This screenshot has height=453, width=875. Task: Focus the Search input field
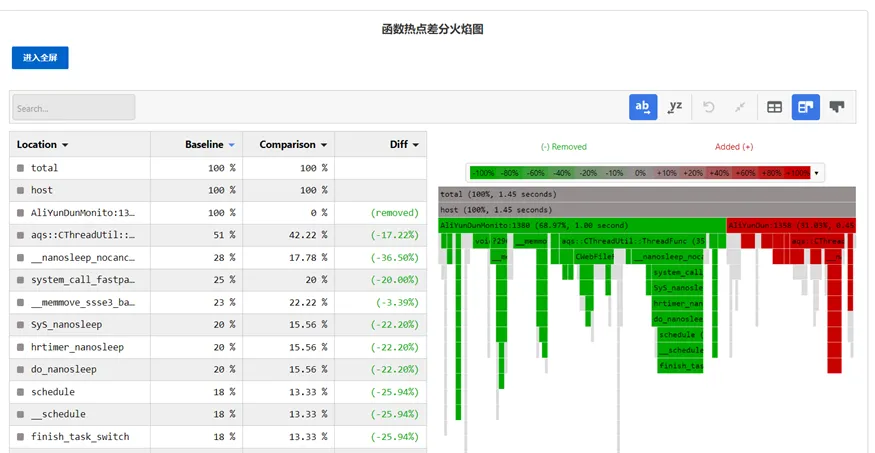74,107
